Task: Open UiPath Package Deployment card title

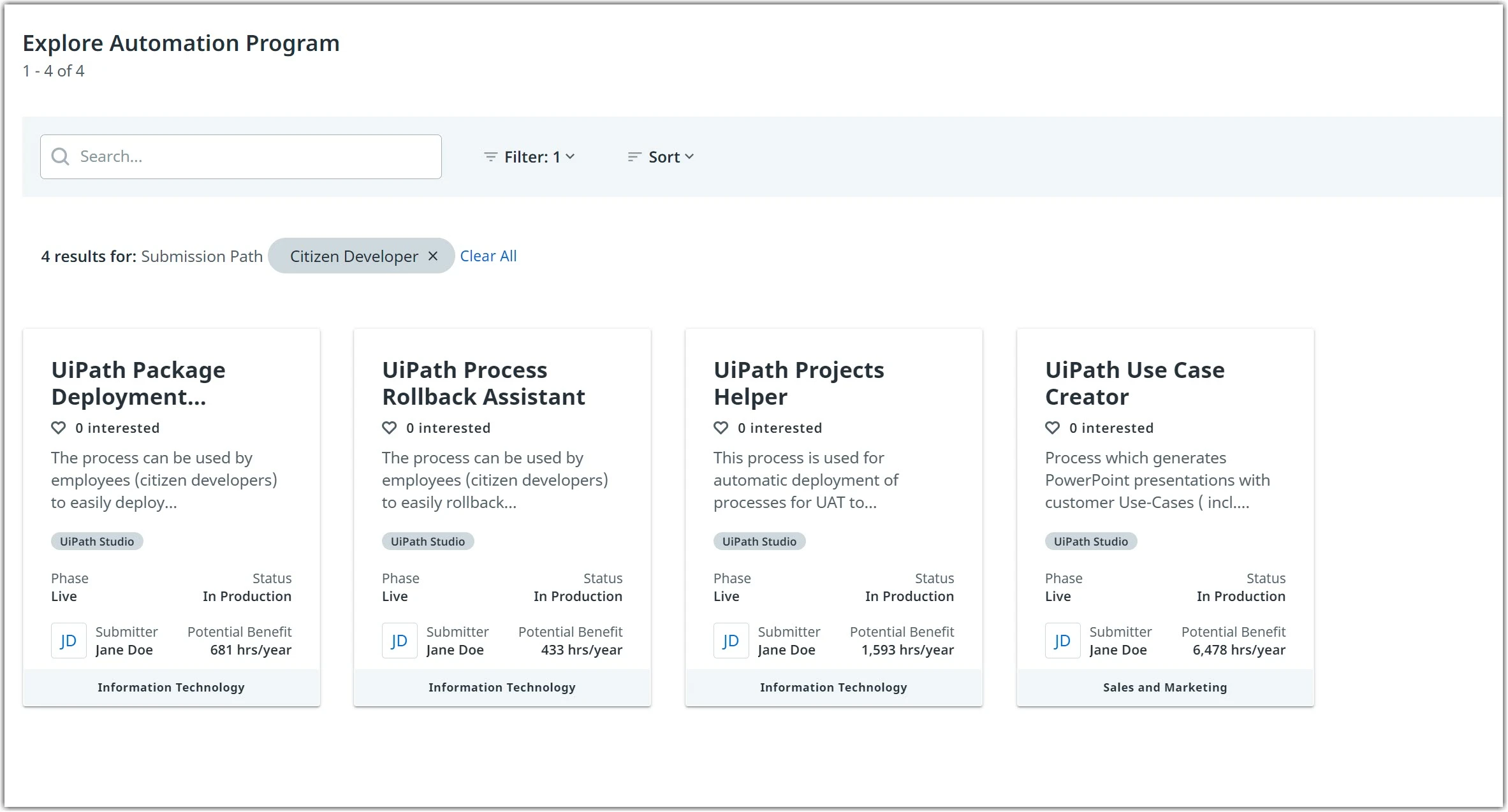Action: [x=138, y=383]
